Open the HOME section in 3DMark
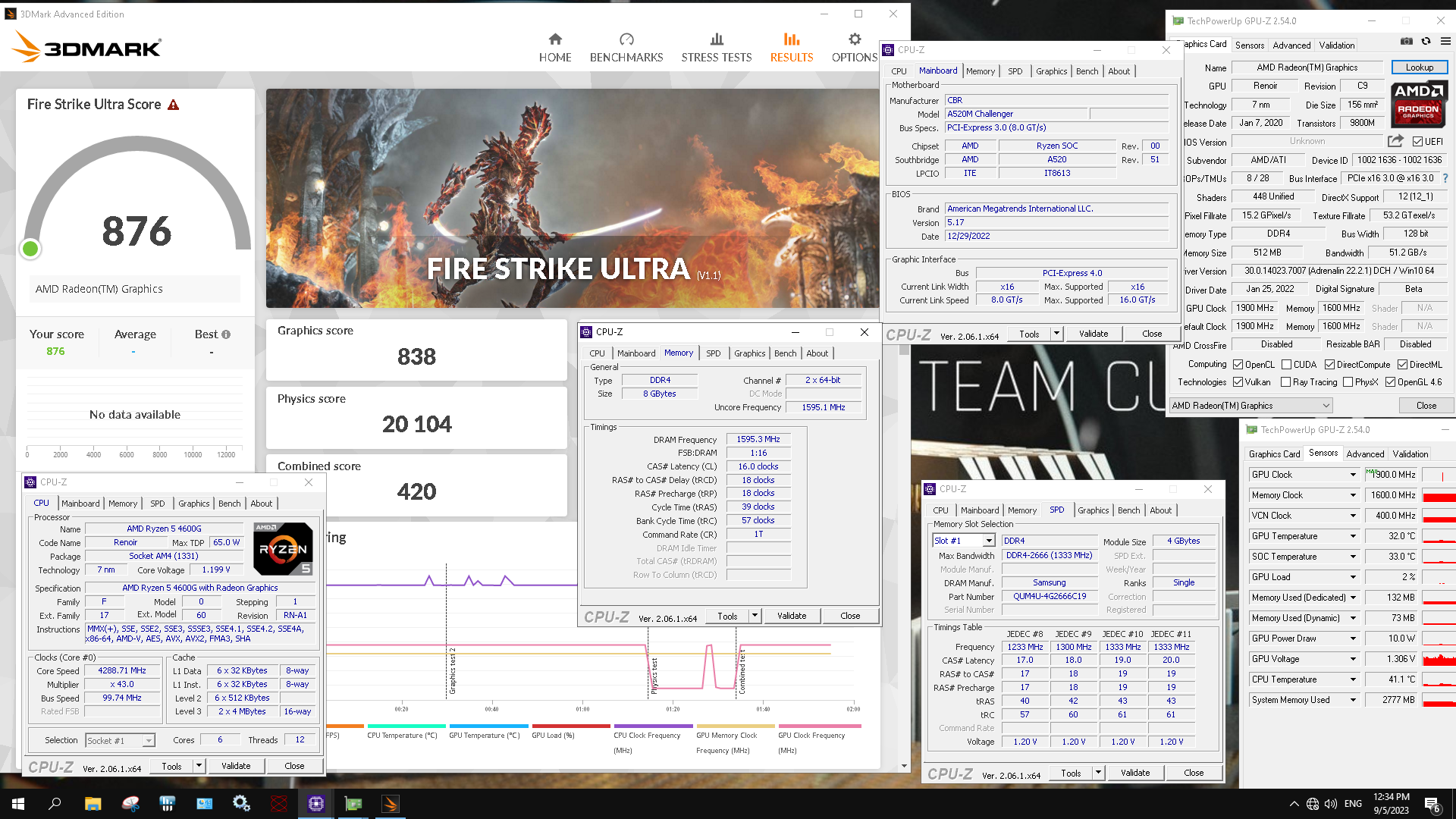1456x819 pixels. click(x=555, y=48)
